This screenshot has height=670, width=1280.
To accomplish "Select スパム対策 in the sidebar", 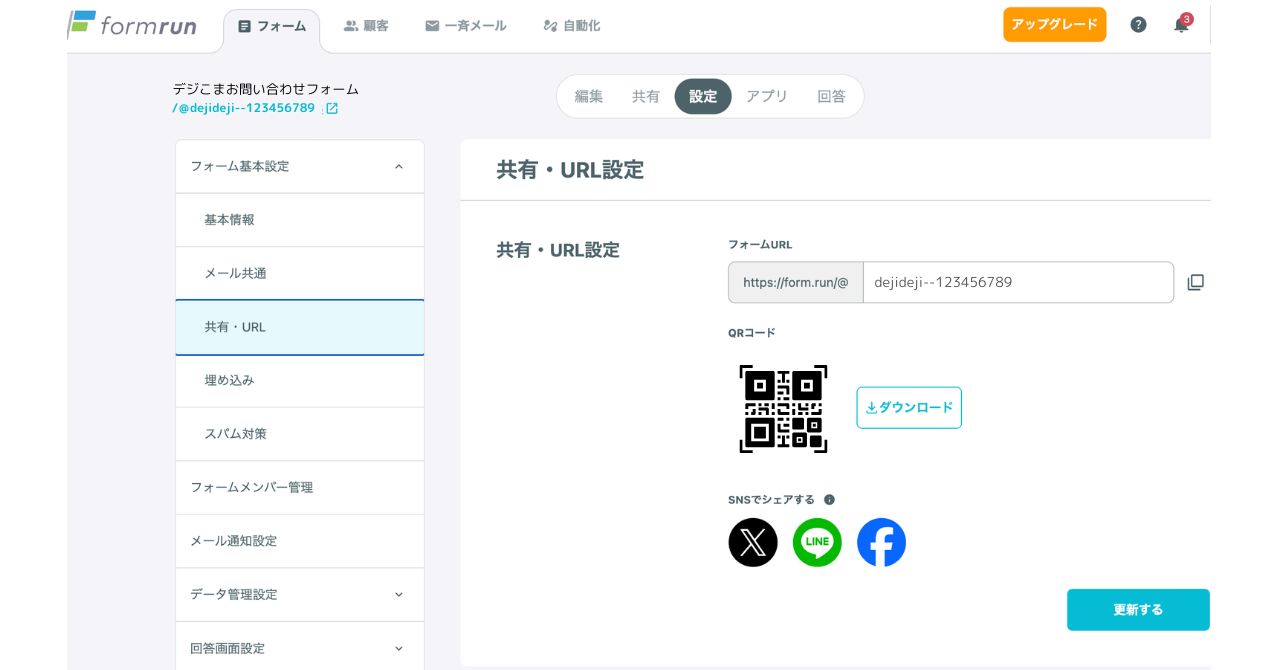I will tap(300, 434).
